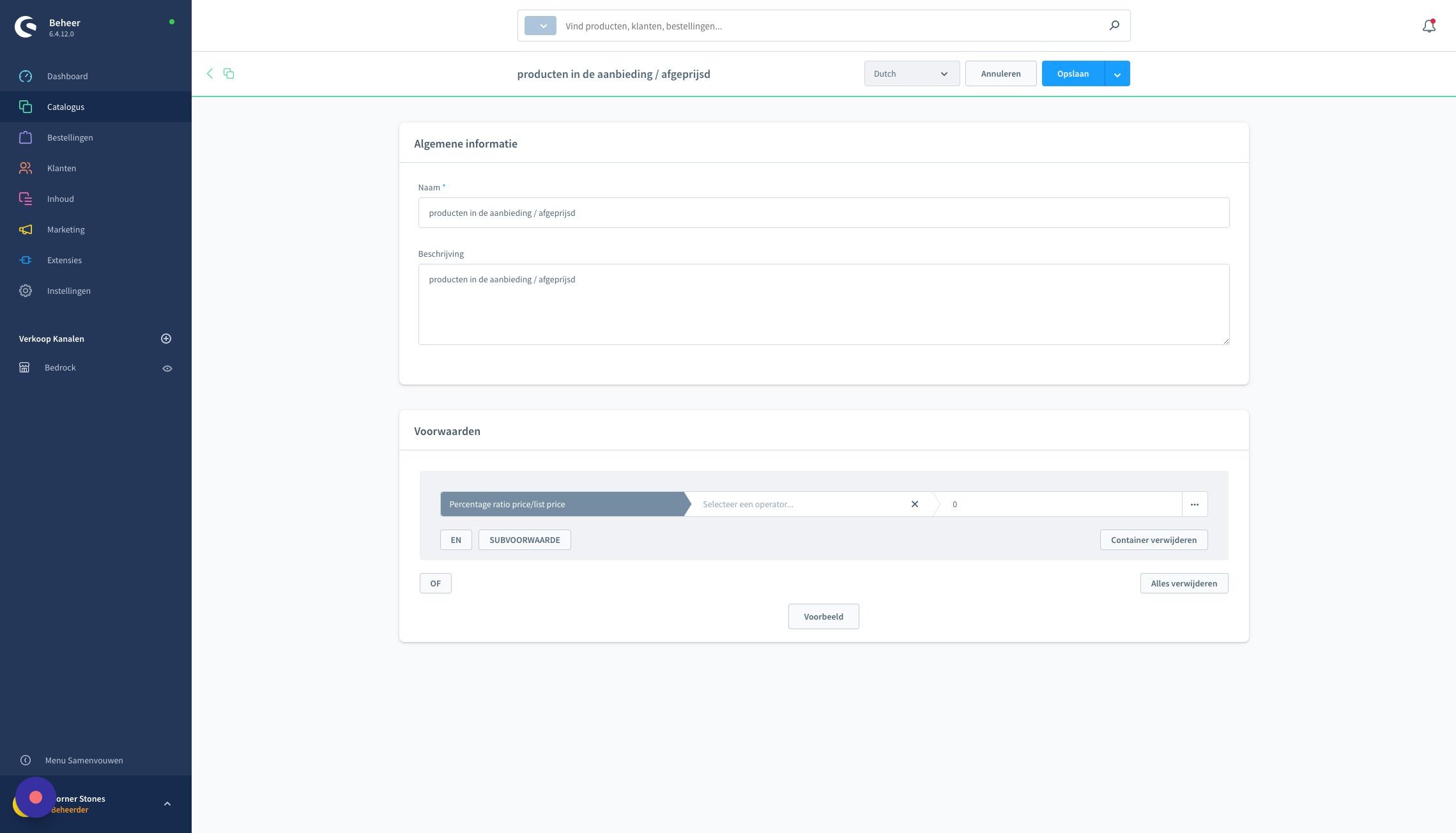1456x833 pixels.
Task: Open the Inhoud menu item
Action: [96, 199]
